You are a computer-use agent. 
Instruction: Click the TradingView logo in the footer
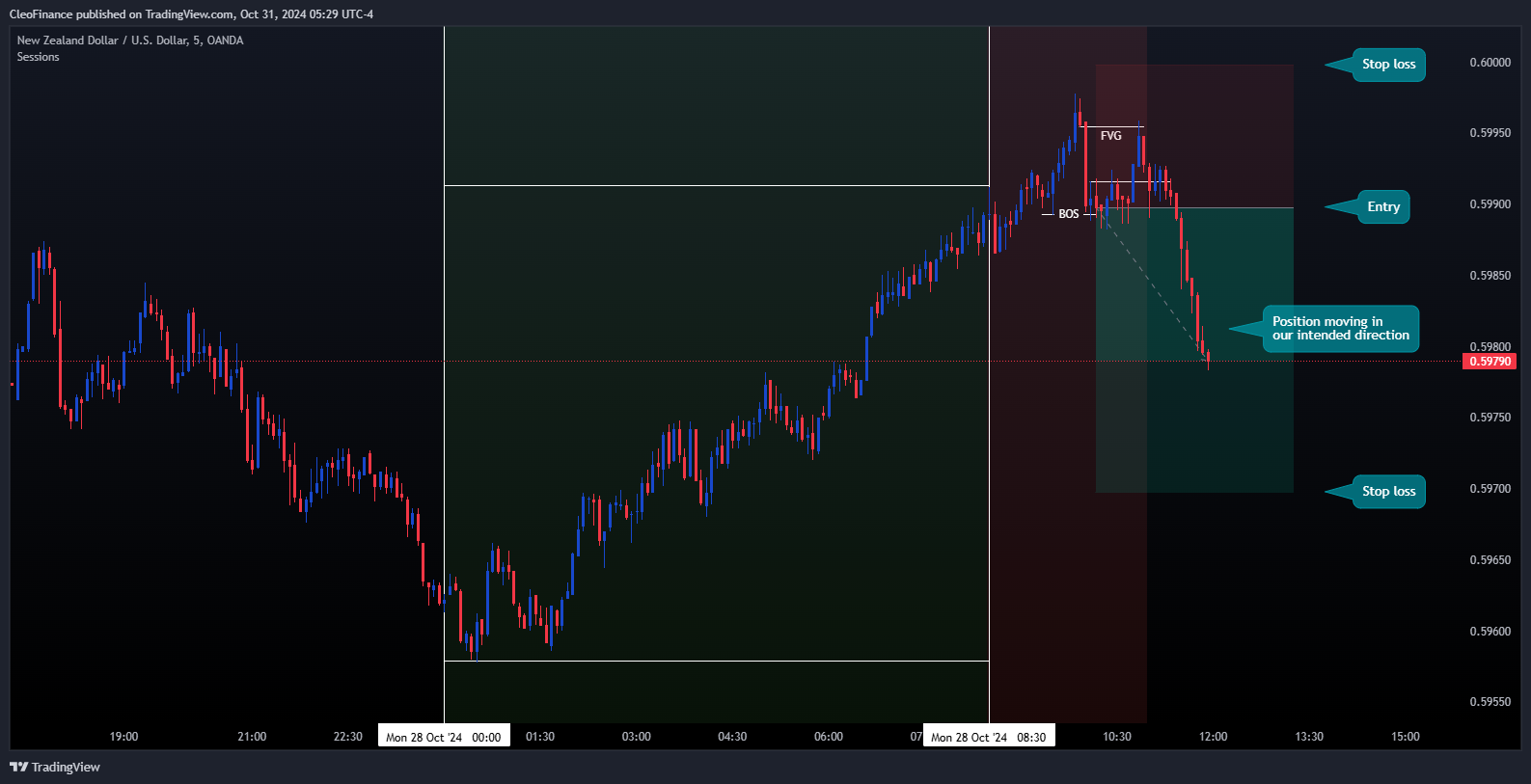pos(55,767)
